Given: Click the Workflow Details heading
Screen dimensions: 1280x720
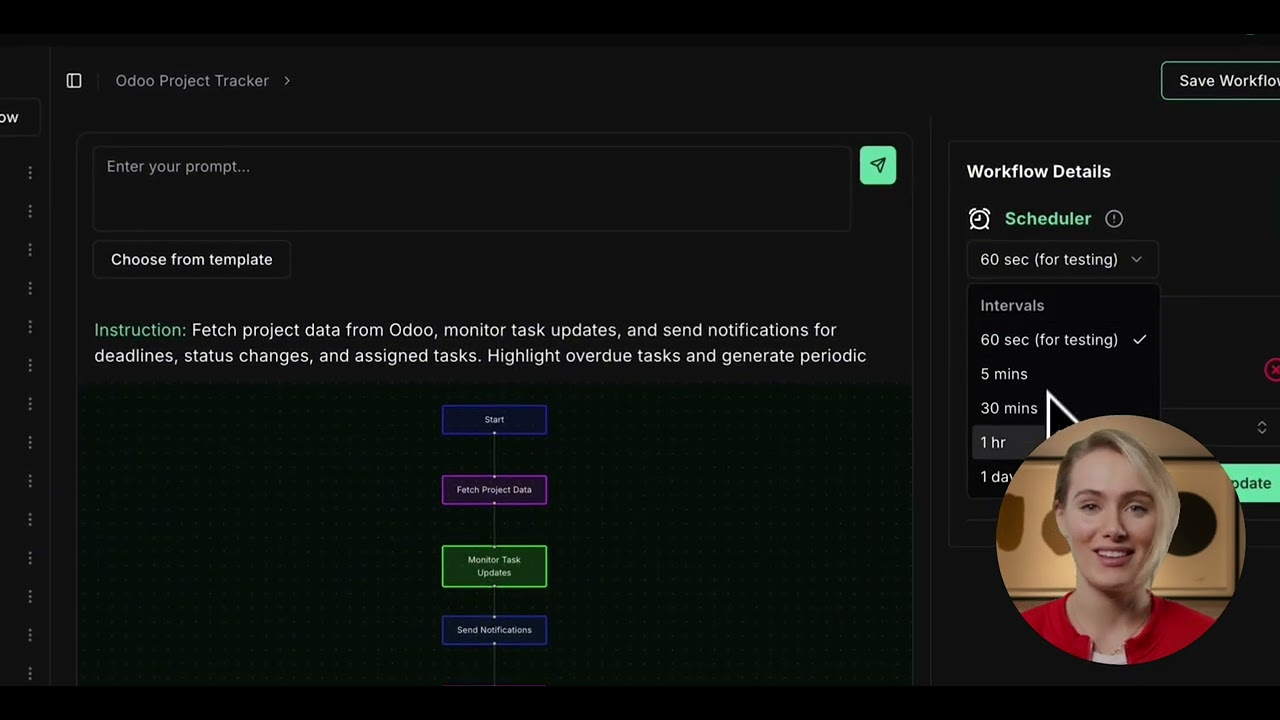Looking at the screenshot, I should click(1039, 172).
